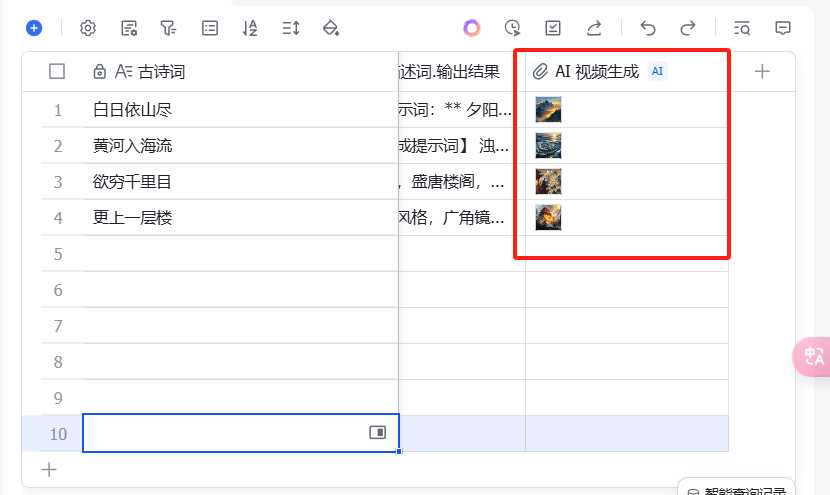Image resolution: width=830 pixels, height=495 pixels.
Task: Select cell 黄河入海流
Action: (241, 146)
